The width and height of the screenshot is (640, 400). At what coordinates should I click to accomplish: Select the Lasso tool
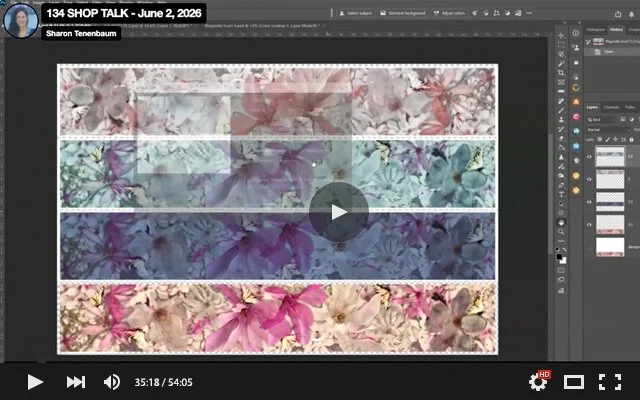[562, 54]
